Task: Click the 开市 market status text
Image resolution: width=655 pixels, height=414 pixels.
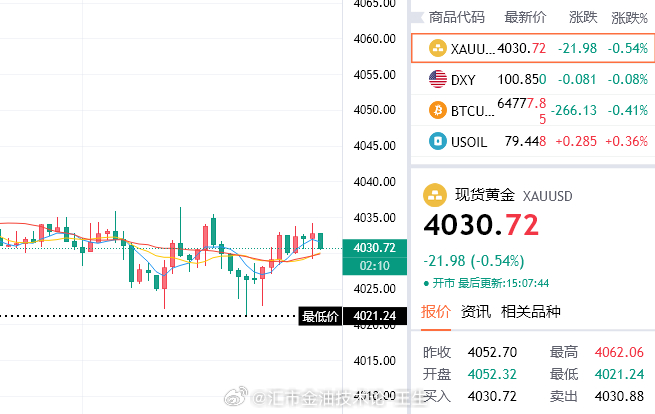Action: point(444,283)
